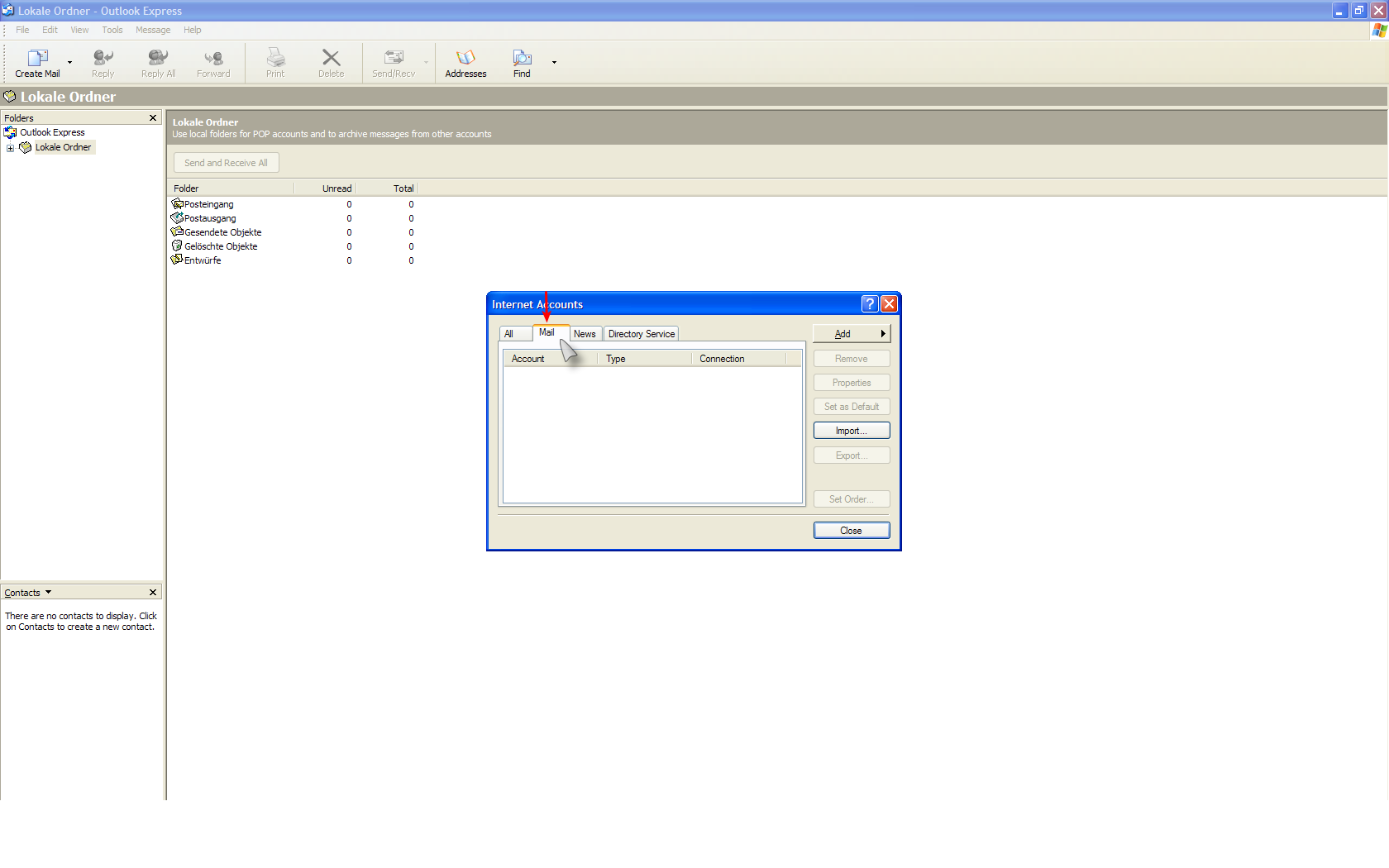Viewport: 1389px width, 868px height.
Task: Open the Entwürfe drafts folder
Action: click(202, 260)
